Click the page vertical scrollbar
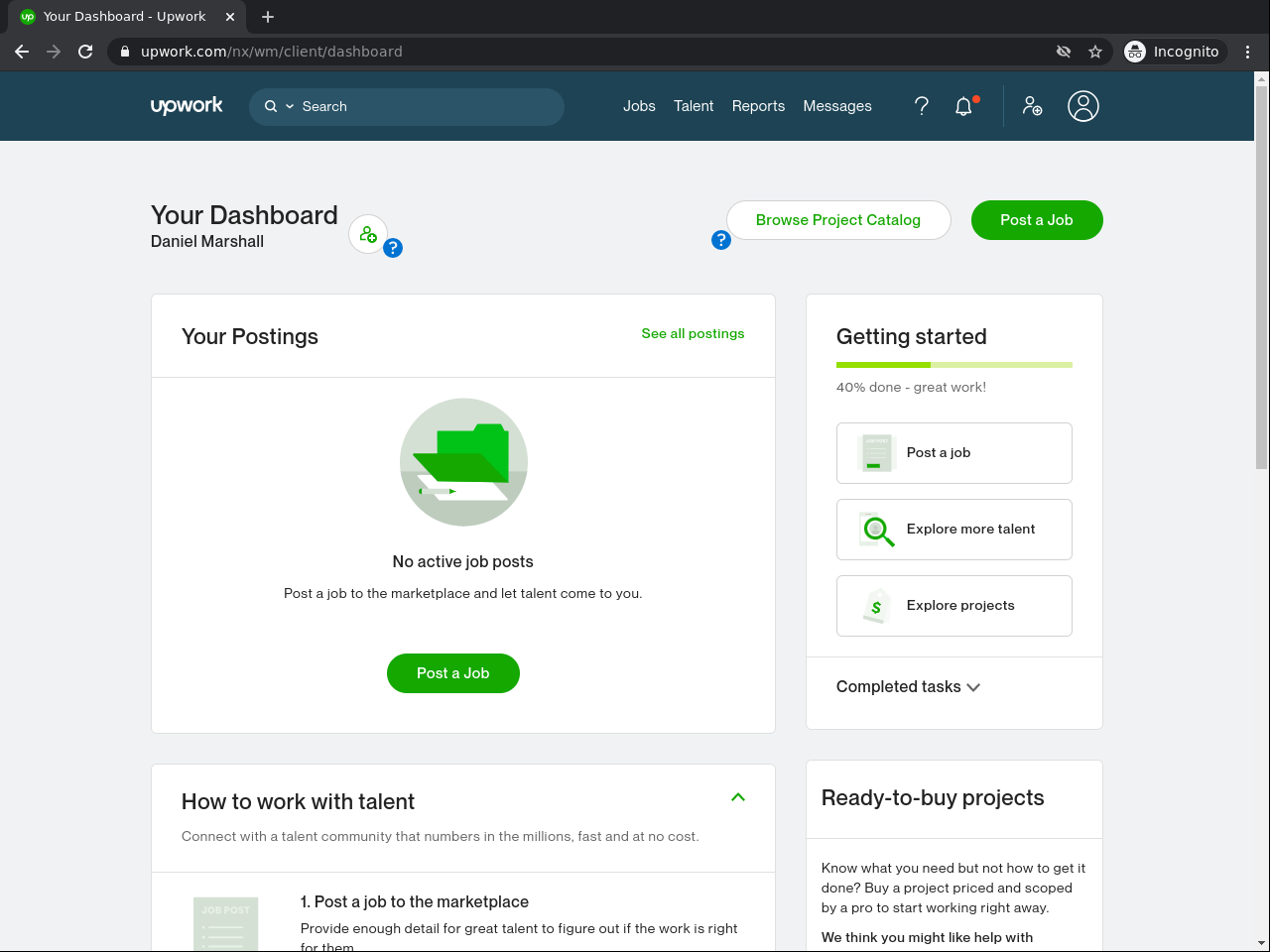The width and height of the screenshot is (1270, 952). (x=1262, y=277)
